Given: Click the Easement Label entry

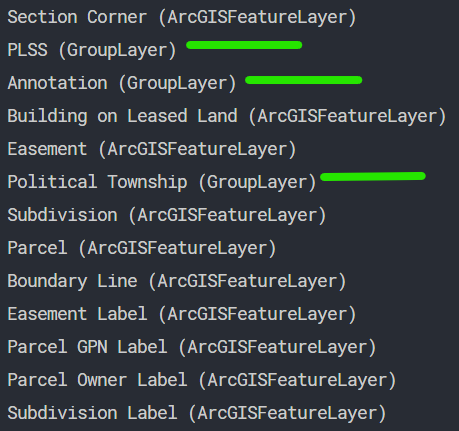Looking at the screenshot, I should click(182, 314).
